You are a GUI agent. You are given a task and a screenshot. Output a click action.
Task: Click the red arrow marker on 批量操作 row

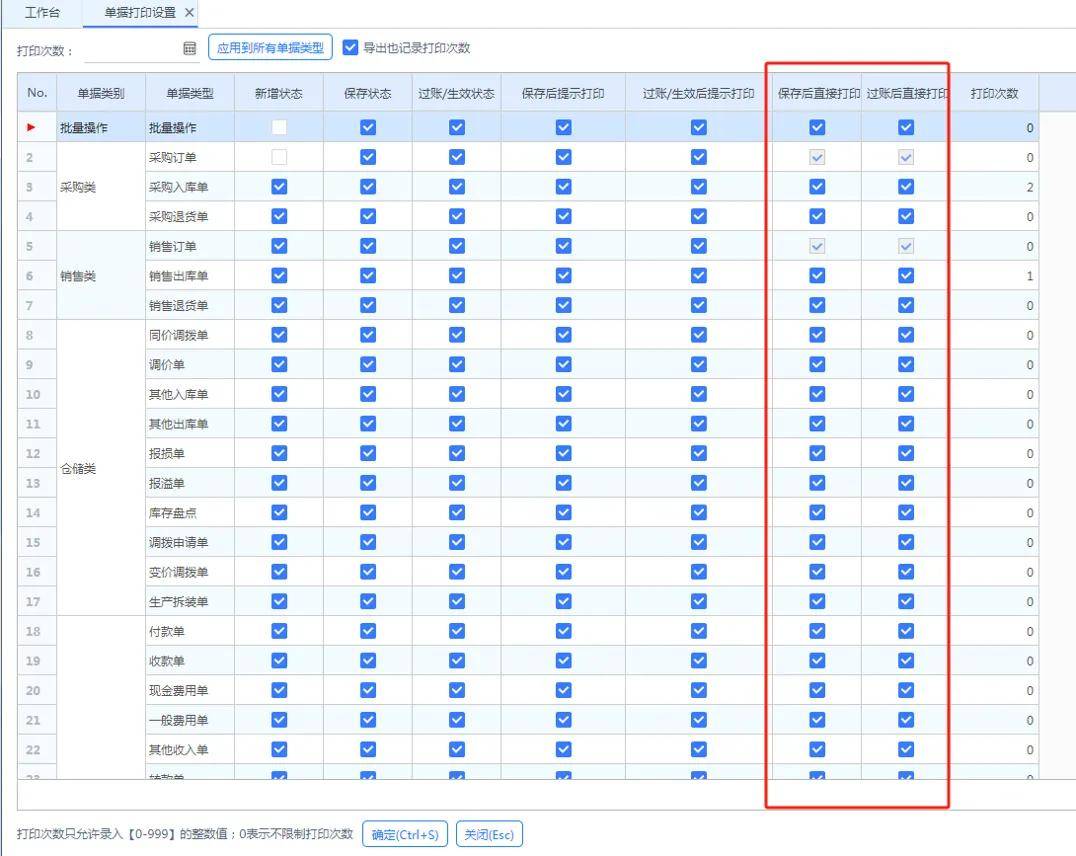pyautogui.click(x=30, y=127)
